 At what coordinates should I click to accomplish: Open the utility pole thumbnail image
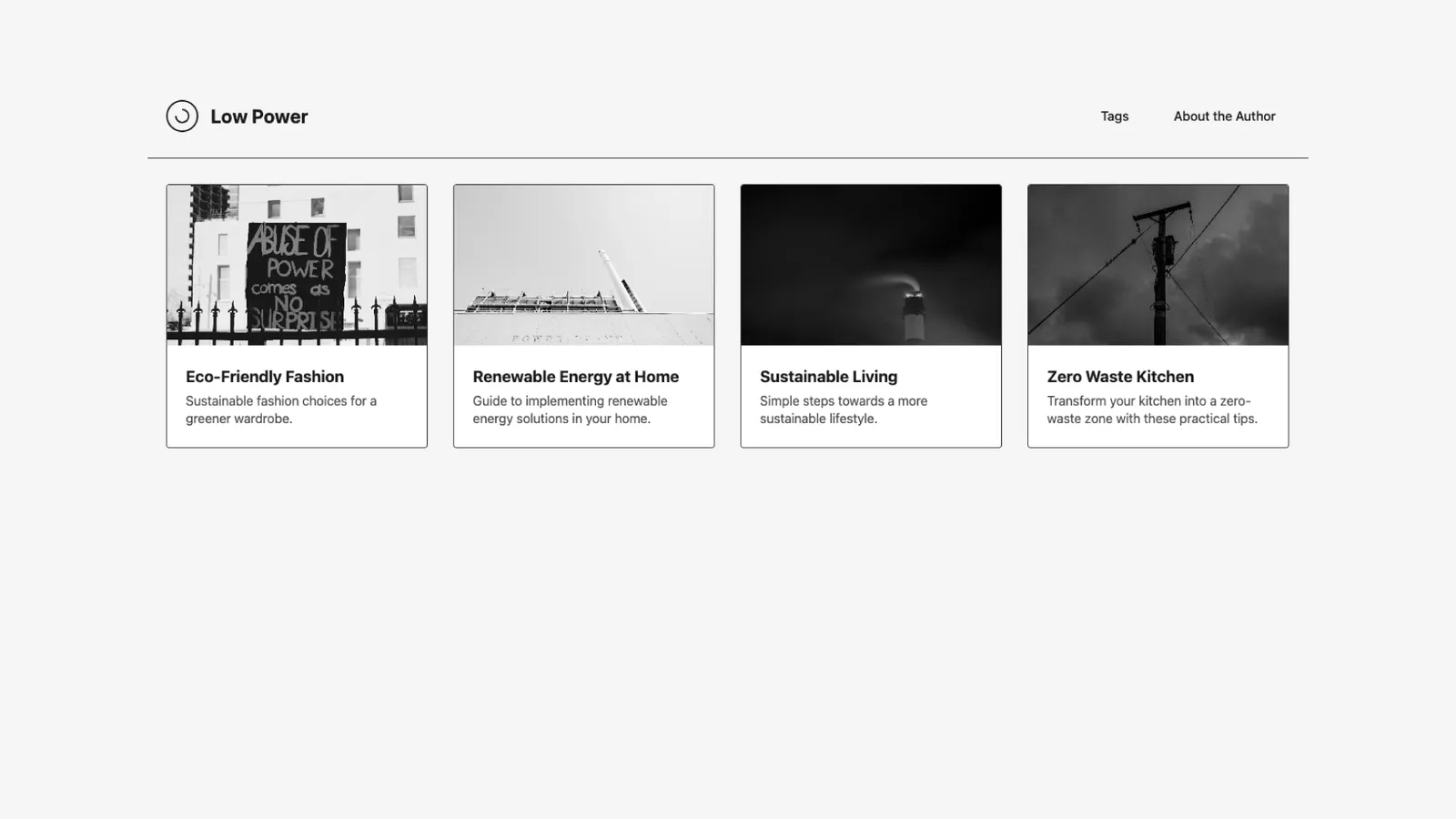click(x=1158, y=265)
